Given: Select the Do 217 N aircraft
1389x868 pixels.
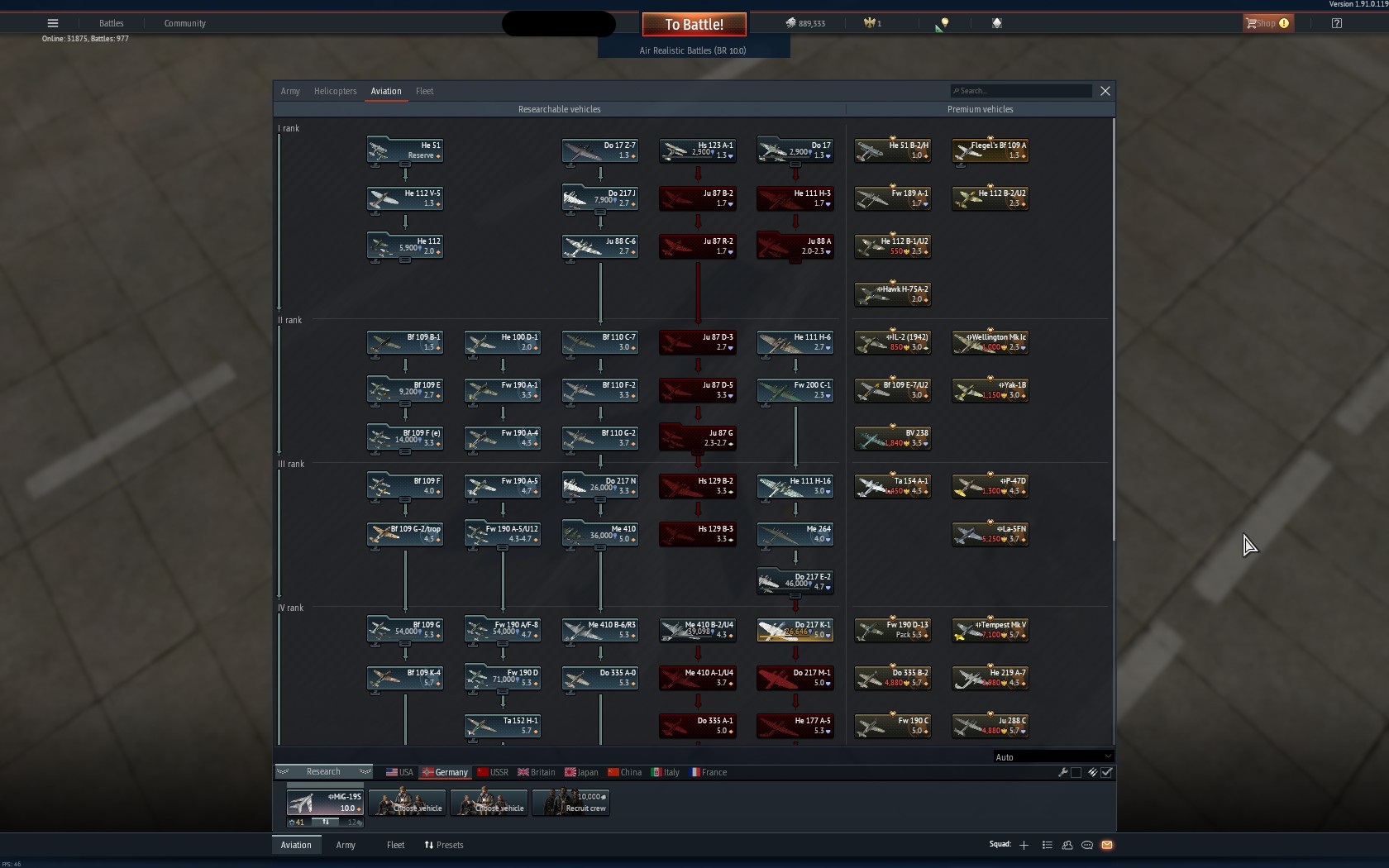Looking at the screenshot, I should click(600, 486).
